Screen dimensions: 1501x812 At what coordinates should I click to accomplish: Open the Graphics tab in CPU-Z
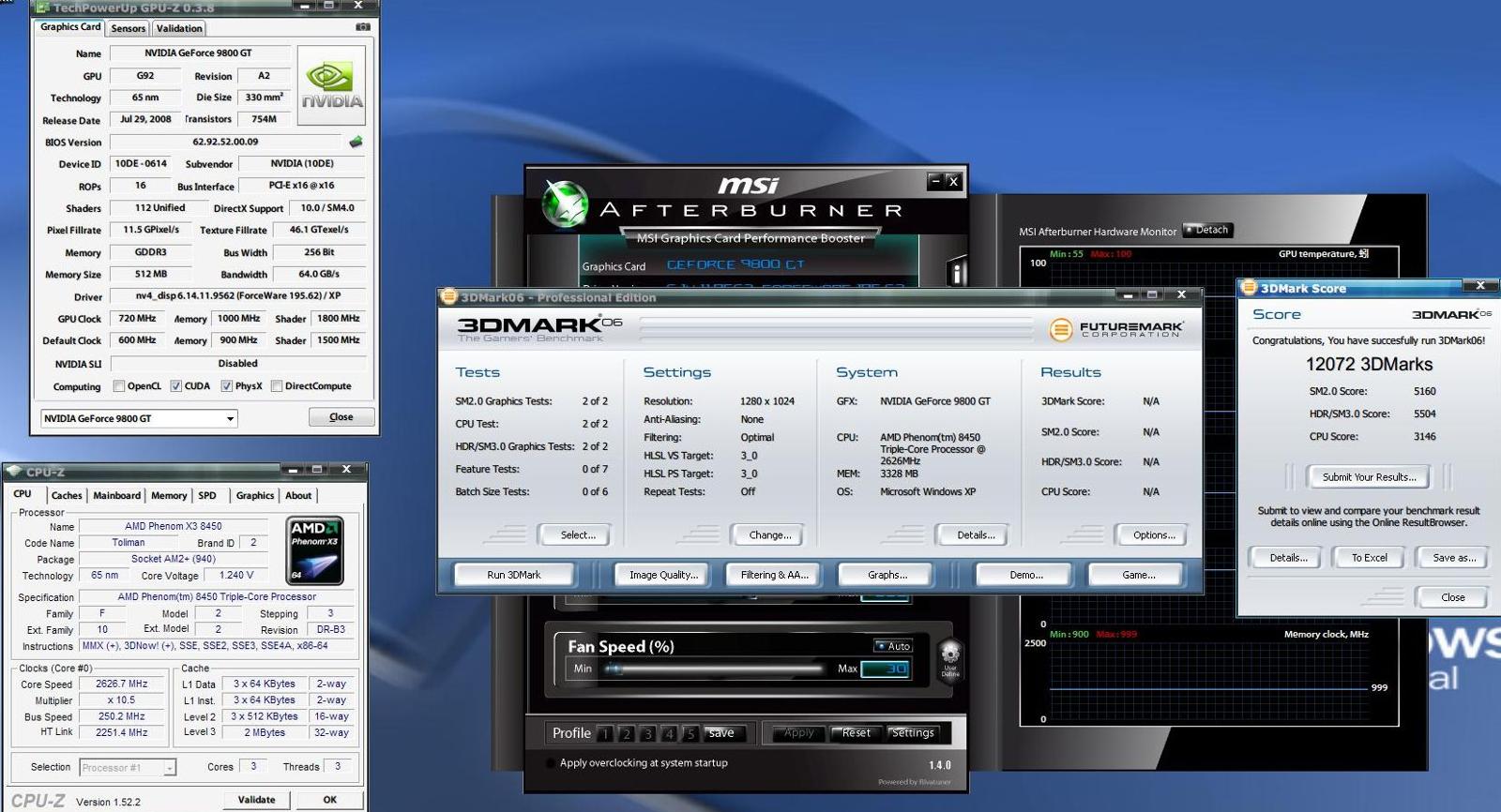coord(255,495)
